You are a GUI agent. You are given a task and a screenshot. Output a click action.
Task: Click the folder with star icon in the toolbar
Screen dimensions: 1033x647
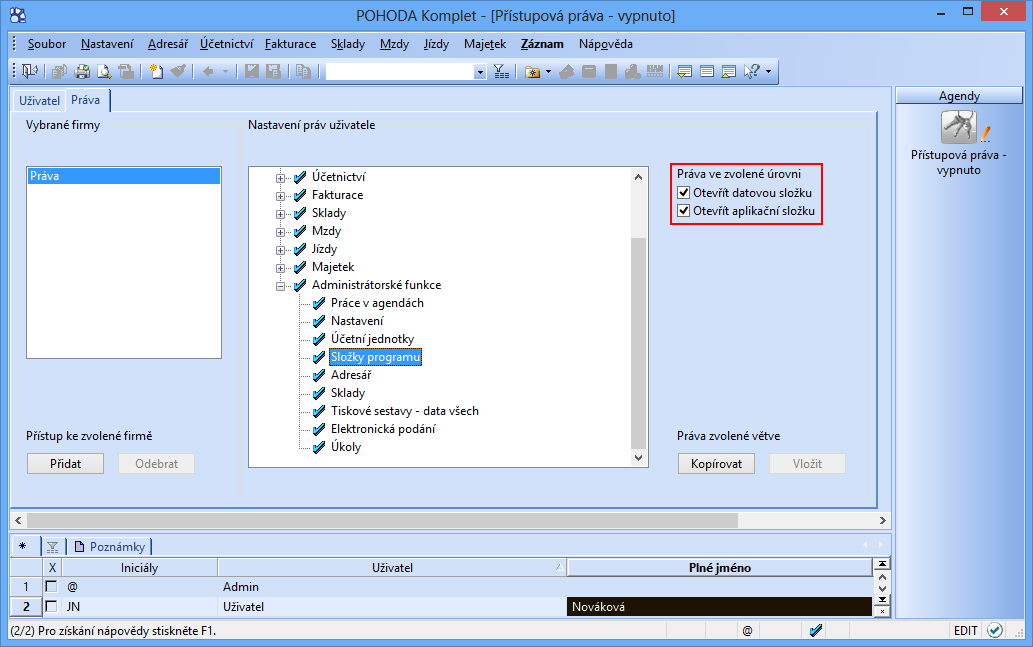coord(532,71)
